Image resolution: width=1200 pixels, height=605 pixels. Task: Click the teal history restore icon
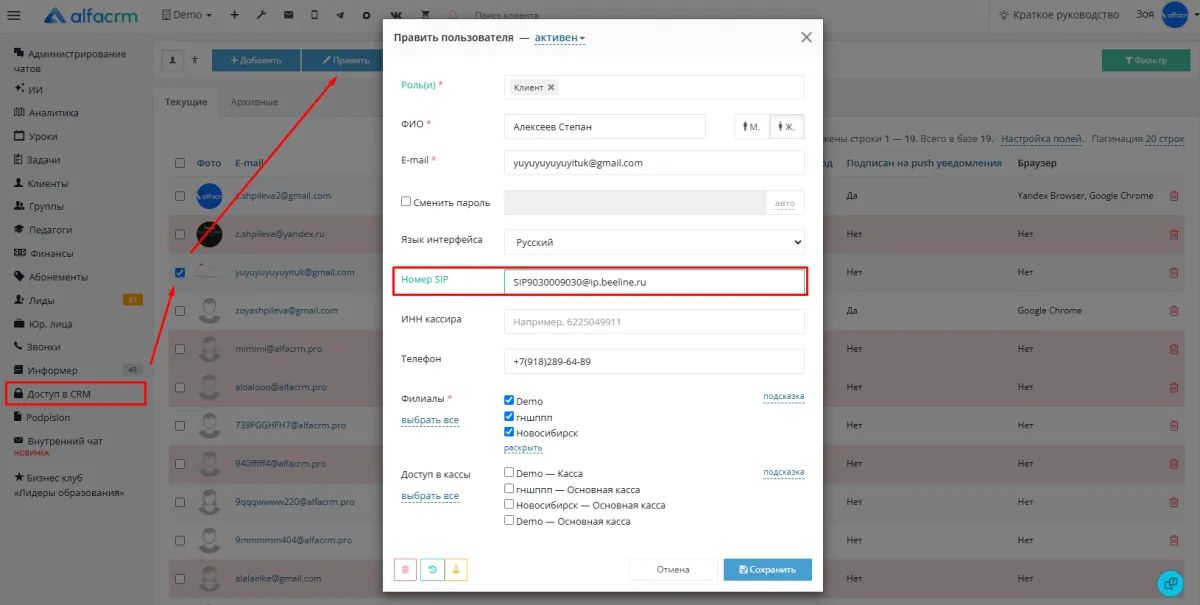(x=431, y=569)
